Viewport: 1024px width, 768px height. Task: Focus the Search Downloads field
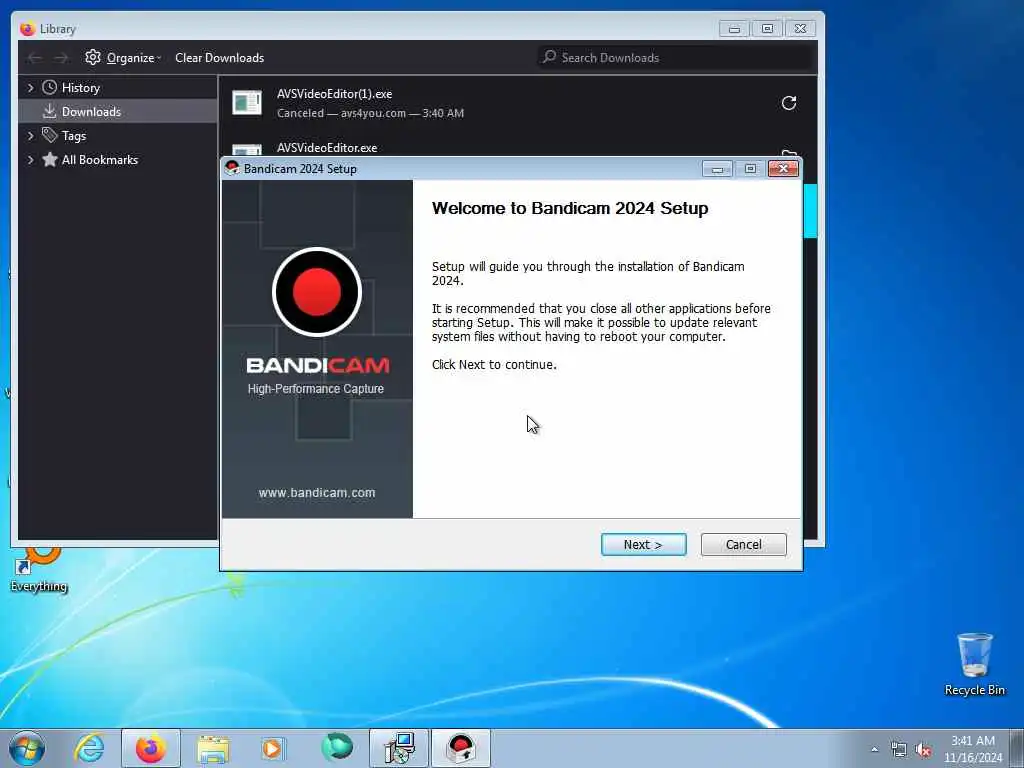(x=676, y=57)
